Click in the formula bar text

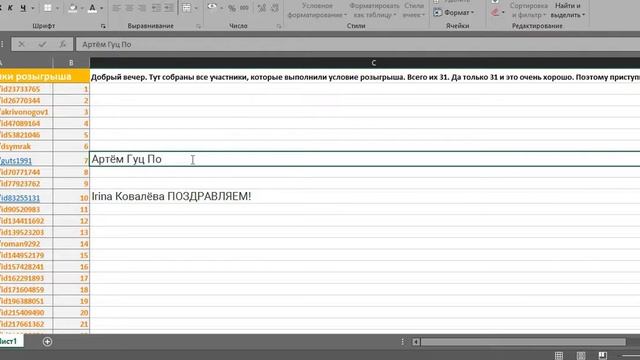(107, 44)
